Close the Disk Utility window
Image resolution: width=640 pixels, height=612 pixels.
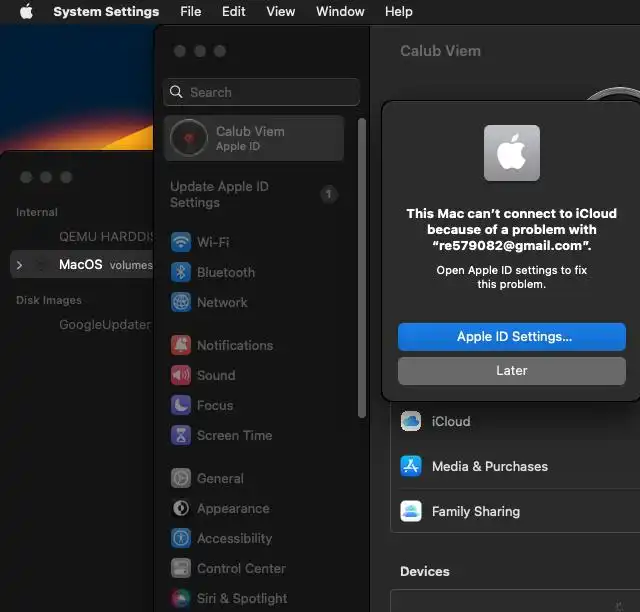tap(26, 177)
